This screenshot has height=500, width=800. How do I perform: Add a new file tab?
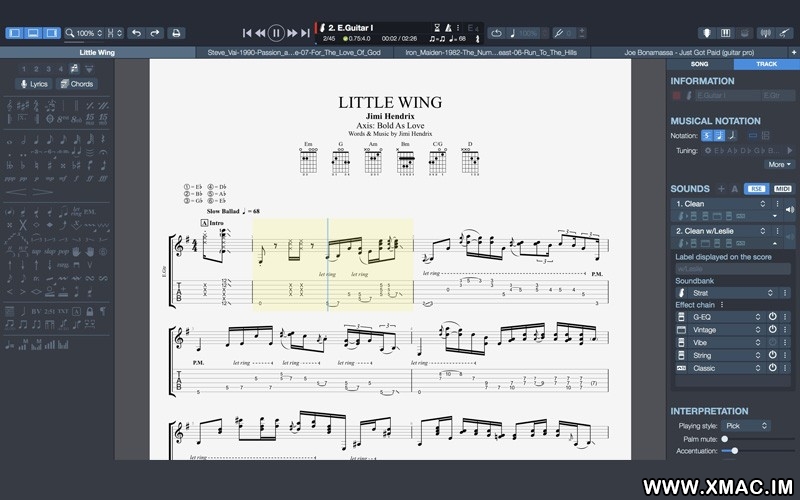point(794,52)
